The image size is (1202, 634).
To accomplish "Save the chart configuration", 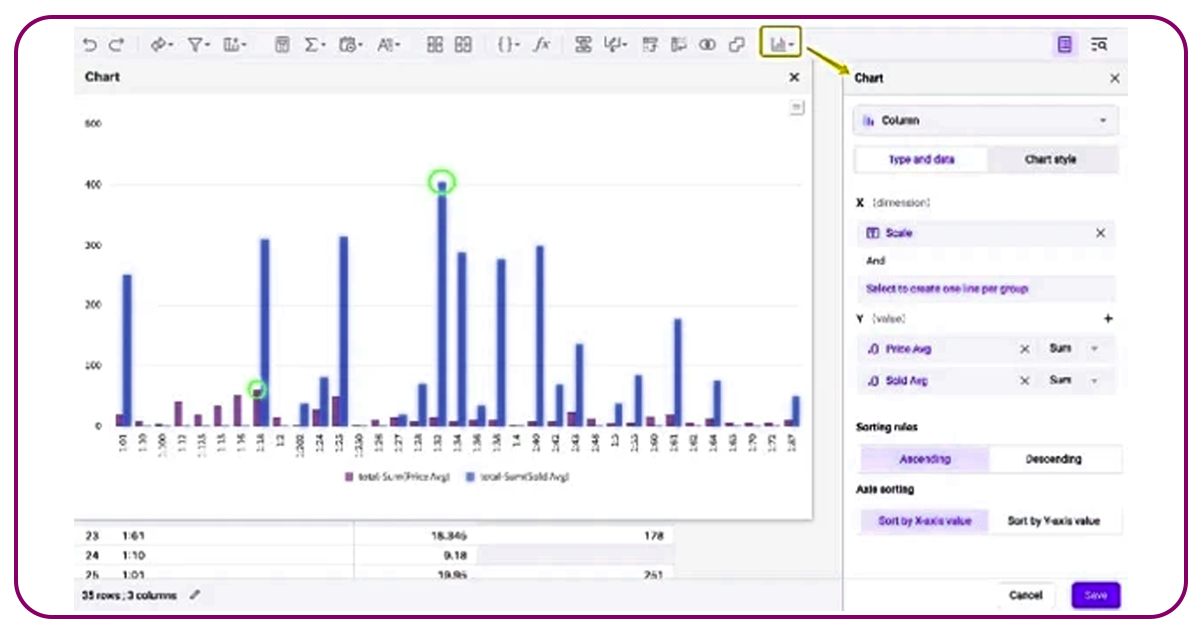I will (1095, 595).
